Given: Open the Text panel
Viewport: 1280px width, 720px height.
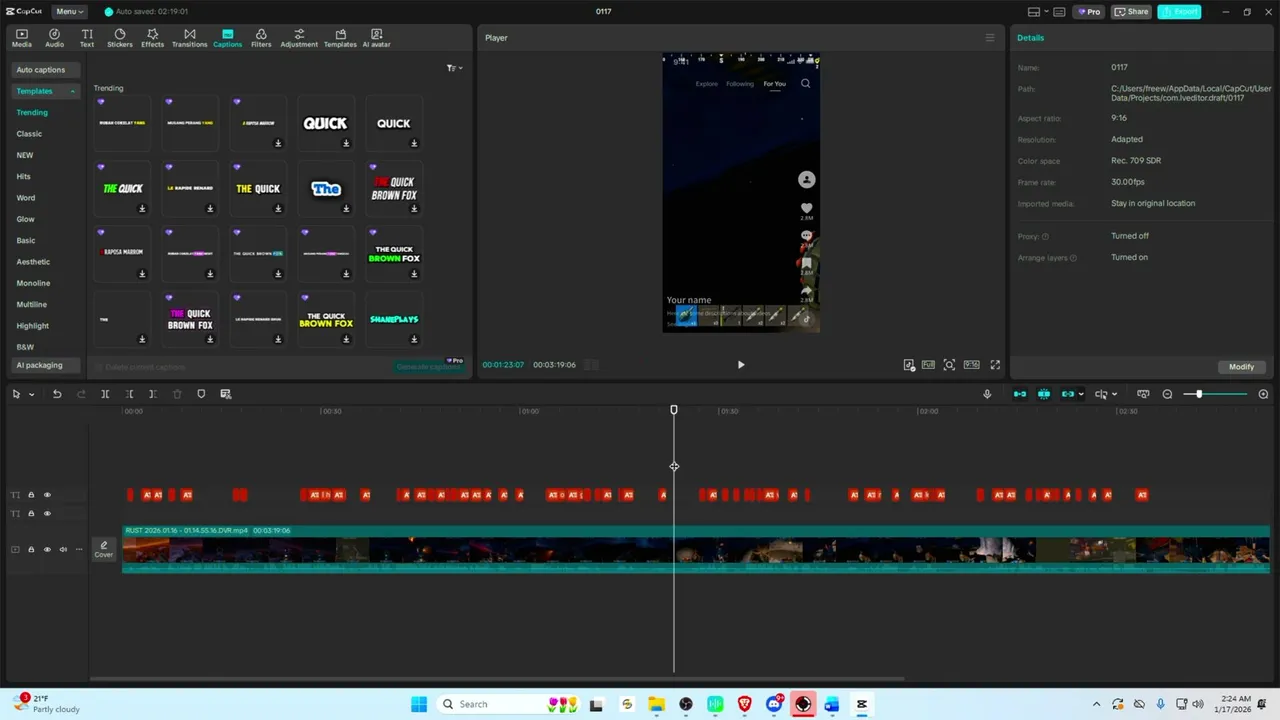Looking at the screenshot, I should pos(87,38).
